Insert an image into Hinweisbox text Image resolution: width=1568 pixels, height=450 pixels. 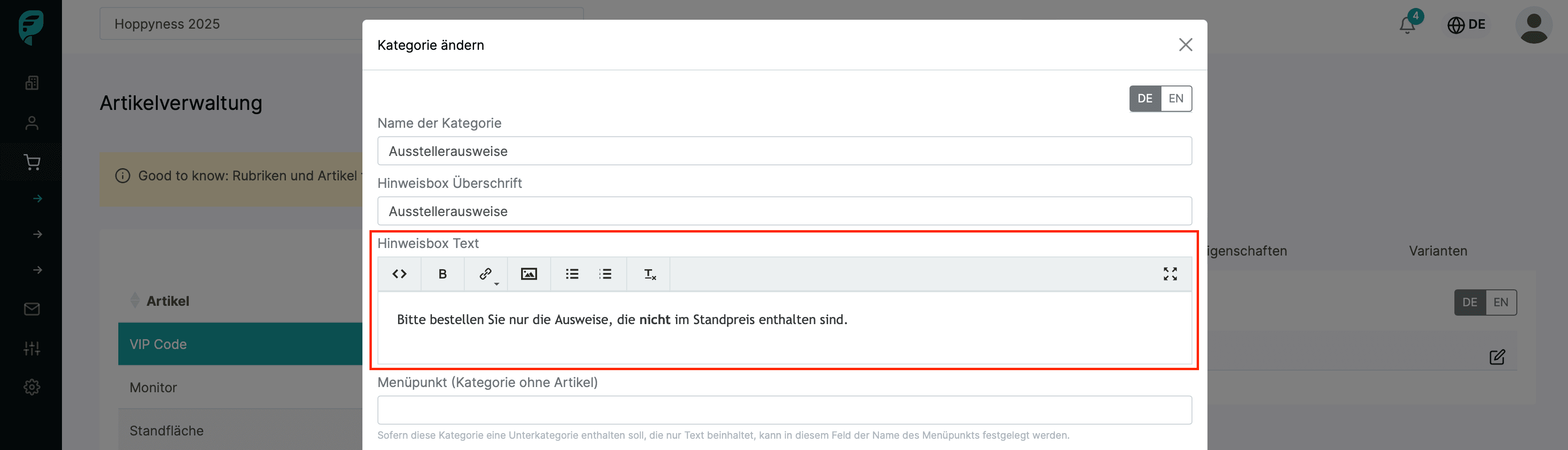tap(529, 274)
